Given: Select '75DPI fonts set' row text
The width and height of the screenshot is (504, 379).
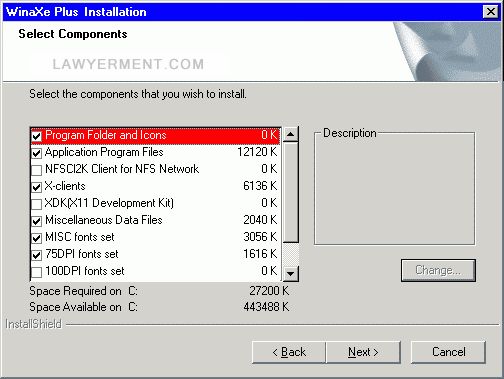Looking at the screenshot, I should (82, 254).
